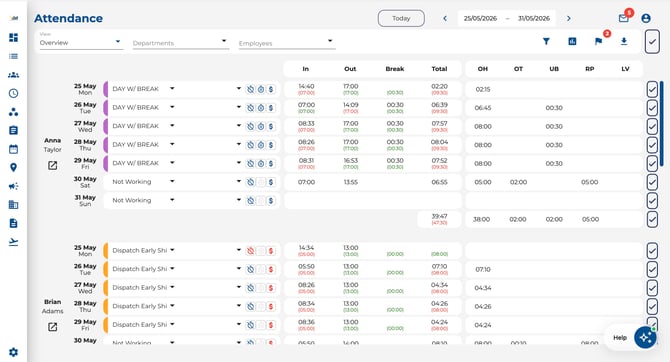Open the DAY W/ BREAK shift dropdown for Anna's 25 May

[144, 89]
